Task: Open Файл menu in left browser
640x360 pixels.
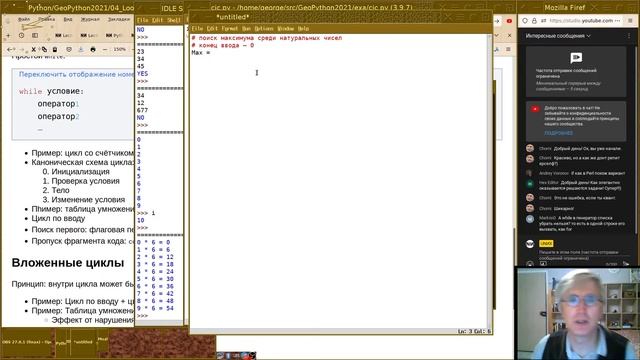Action: pyautogui.click(x=24, y=19)
